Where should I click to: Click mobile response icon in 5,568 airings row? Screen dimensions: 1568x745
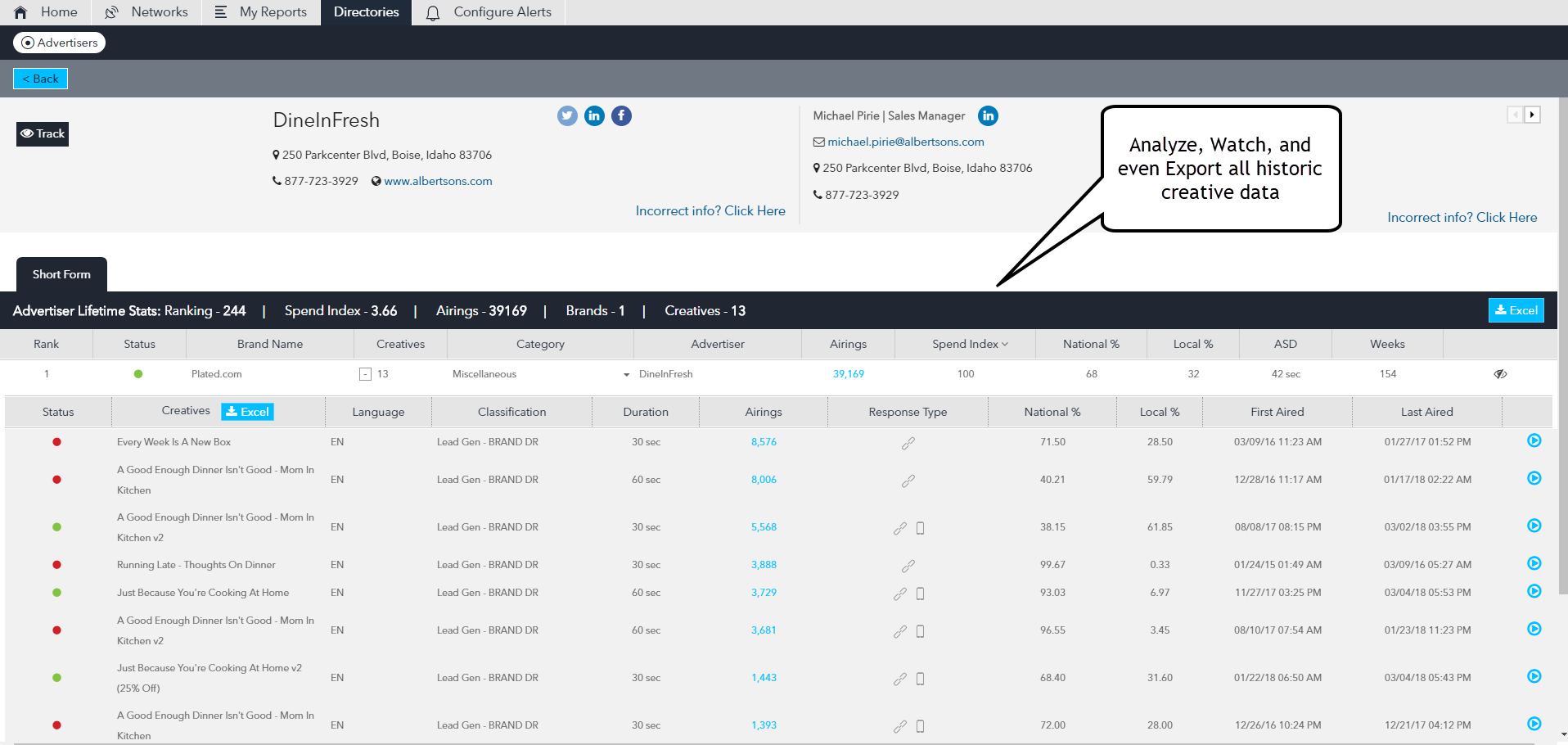(x=920, y=528)
